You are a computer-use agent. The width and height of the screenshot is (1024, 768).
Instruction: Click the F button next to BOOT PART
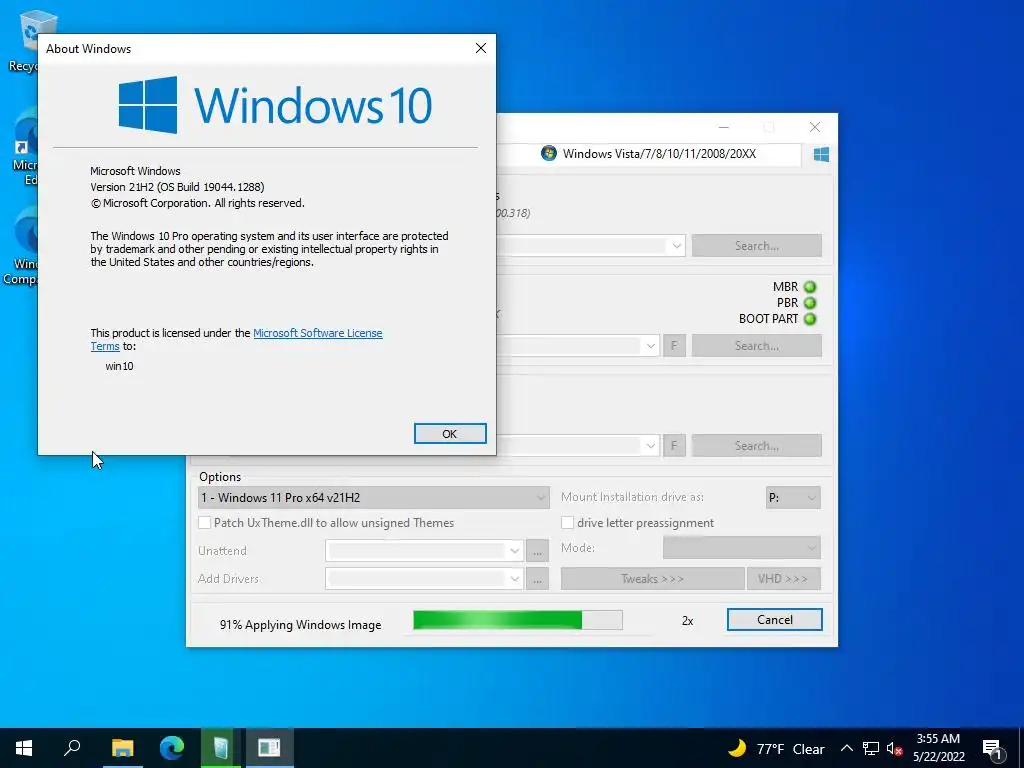(x=674, y=345)
